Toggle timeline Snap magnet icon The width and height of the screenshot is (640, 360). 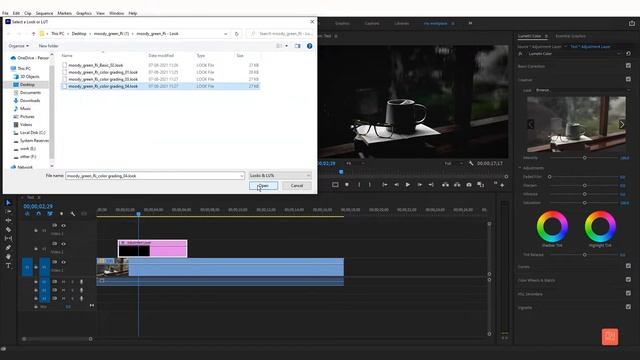[38, 213]
